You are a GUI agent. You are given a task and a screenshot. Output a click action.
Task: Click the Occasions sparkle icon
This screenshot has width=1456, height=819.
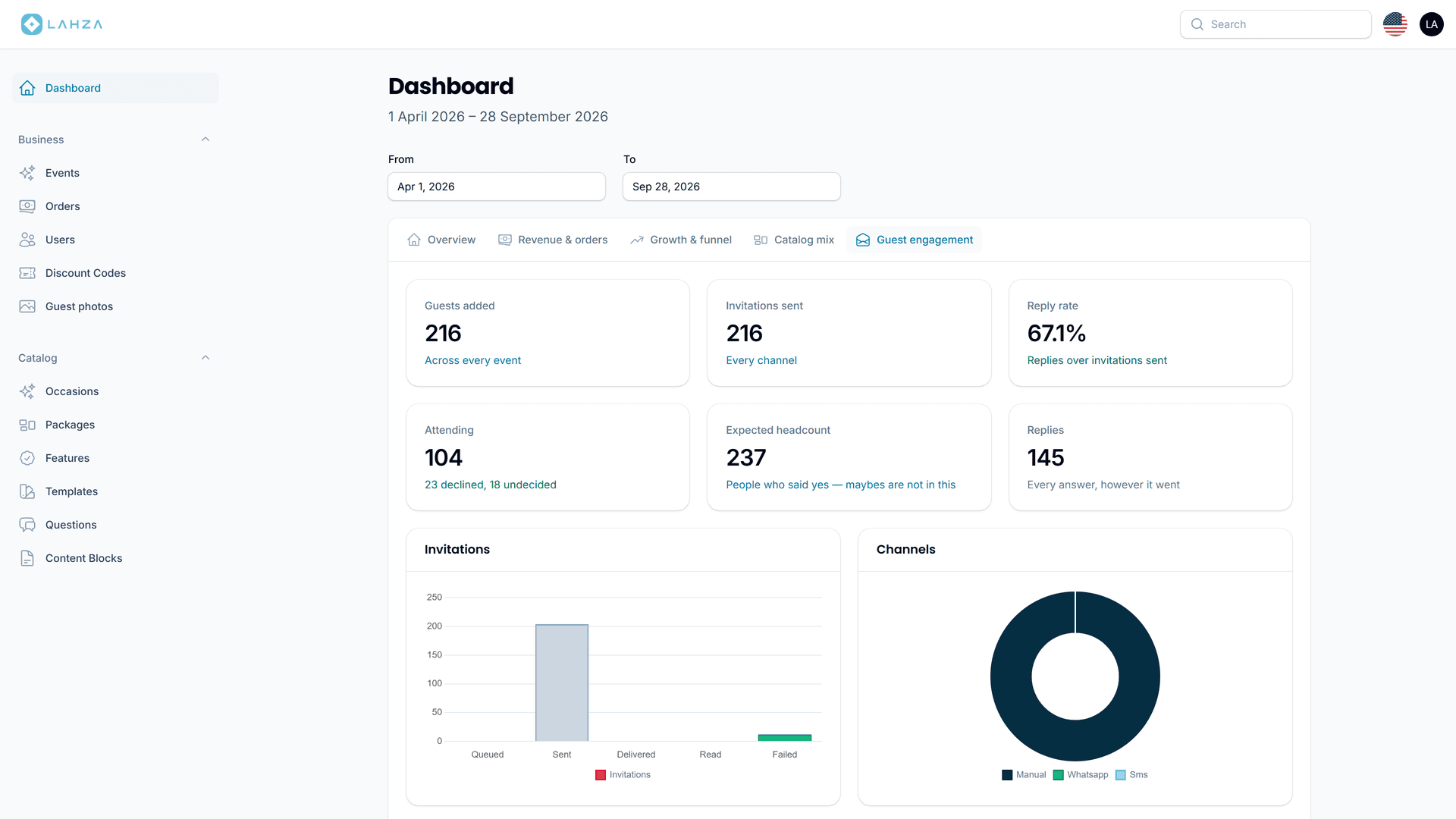27,391
